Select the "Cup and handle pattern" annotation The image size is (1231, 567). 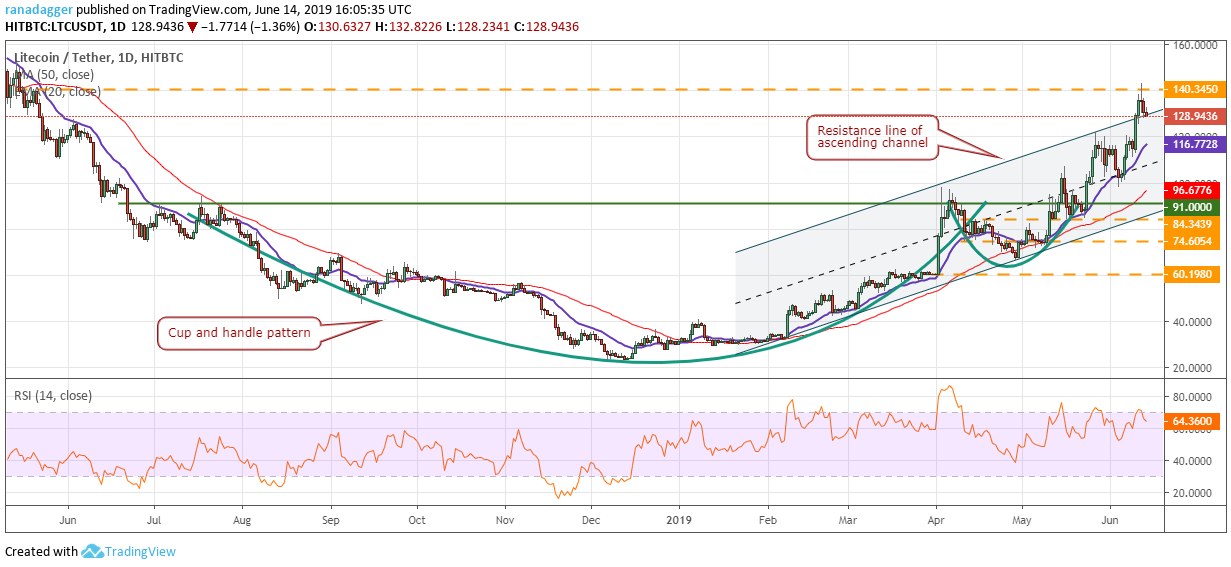click(237, 331)
